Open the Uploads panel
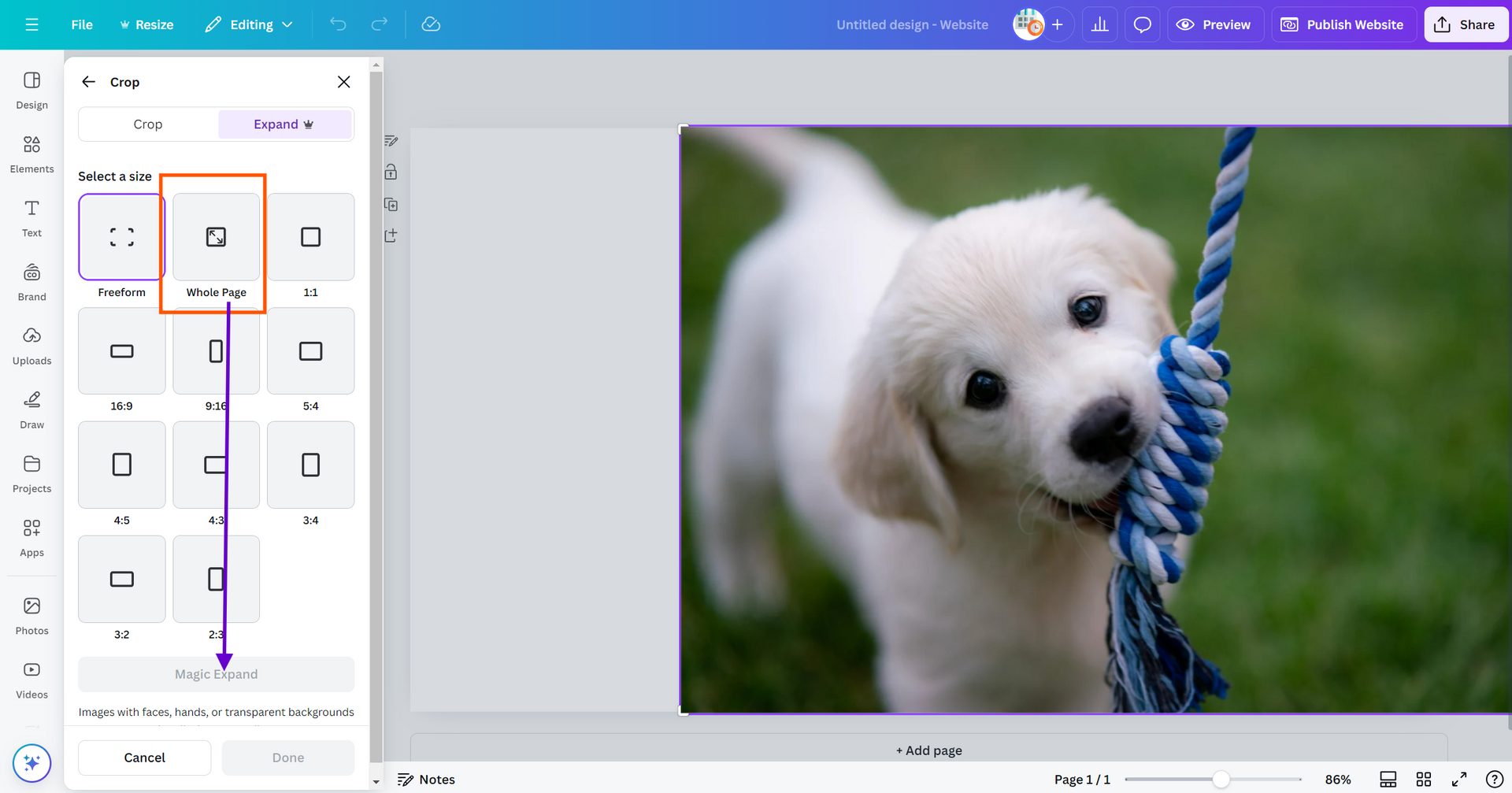The image size is (1512, 793). [31, 346]
